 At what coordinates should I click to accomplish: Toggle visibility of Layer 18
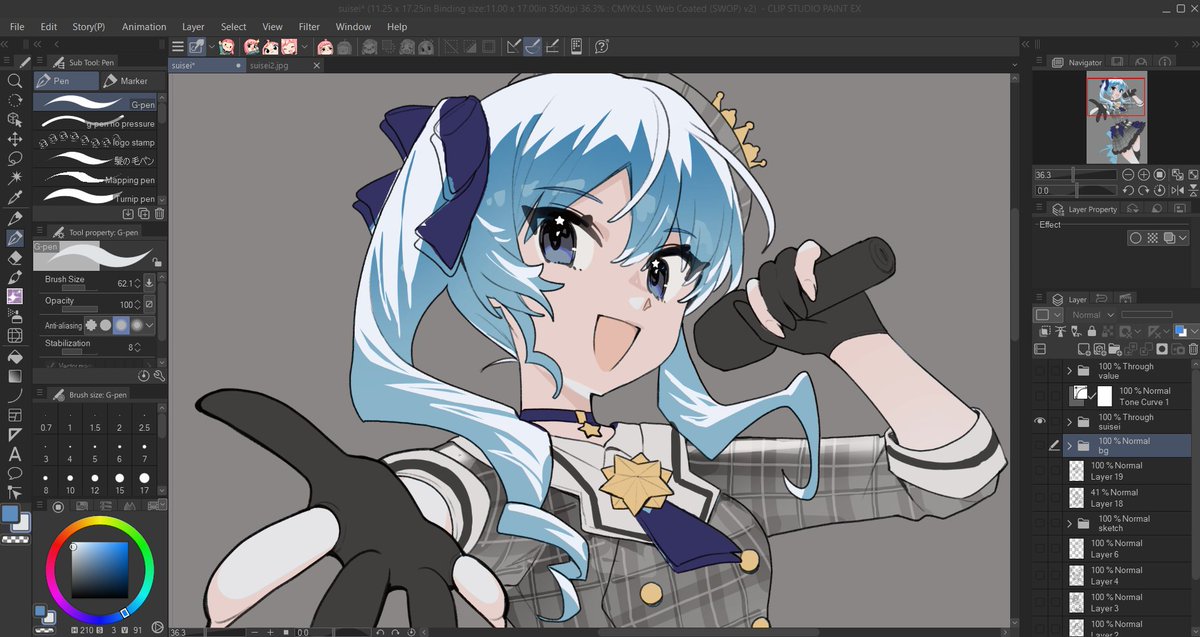[x=1042, y=497]
